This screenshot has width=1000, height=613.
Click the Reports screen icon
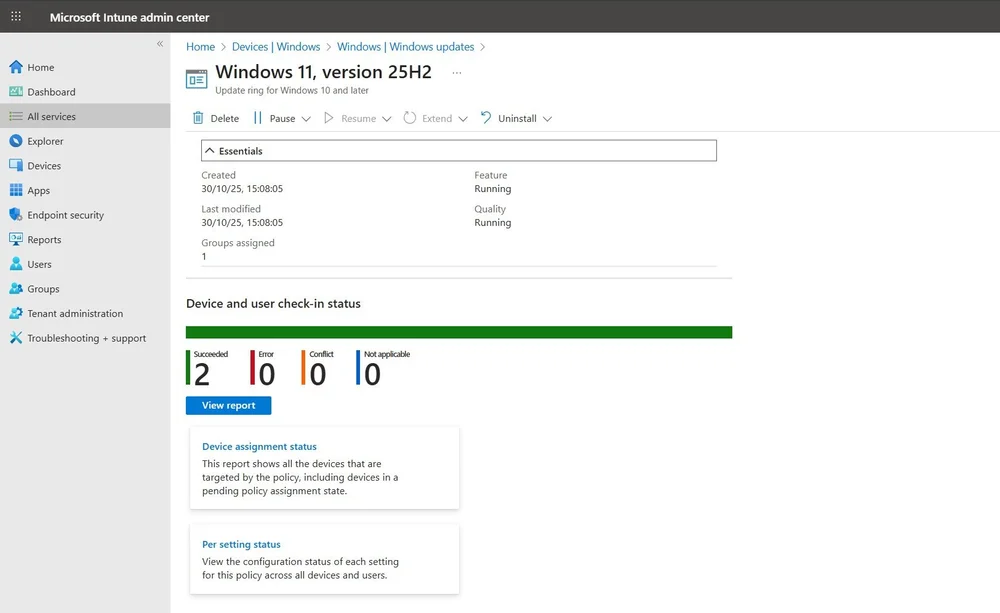coord(16,239)
